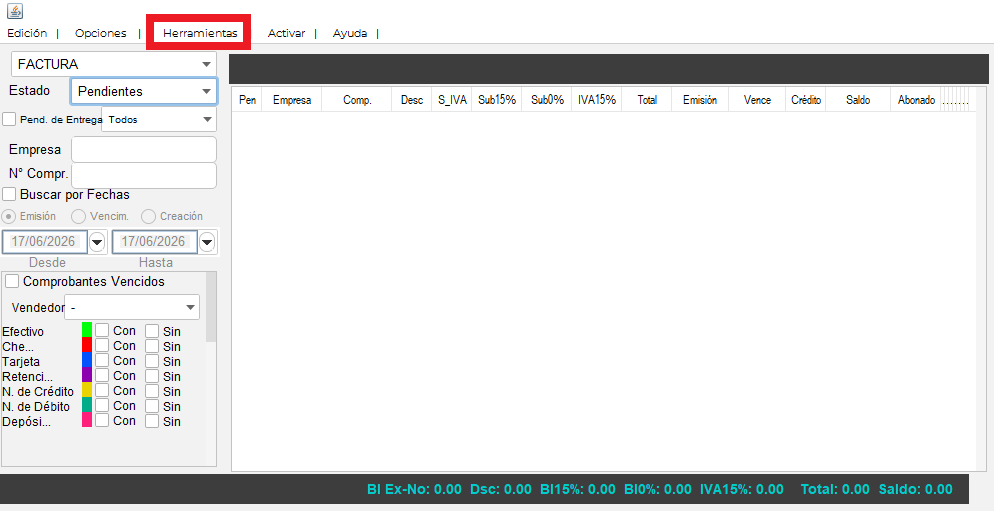
Task: Check the Tarjeta Con checkbox
Action: point(102,361)
